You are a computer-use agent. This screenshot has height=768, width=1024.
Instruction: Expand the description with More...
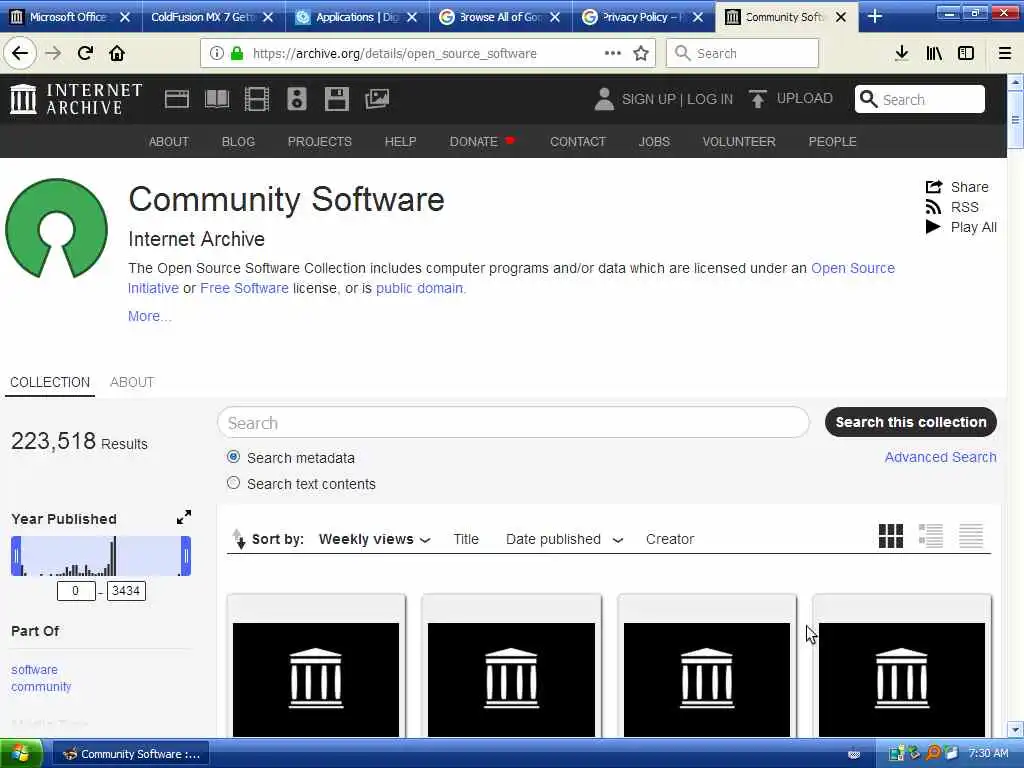(x=150, y=316)
